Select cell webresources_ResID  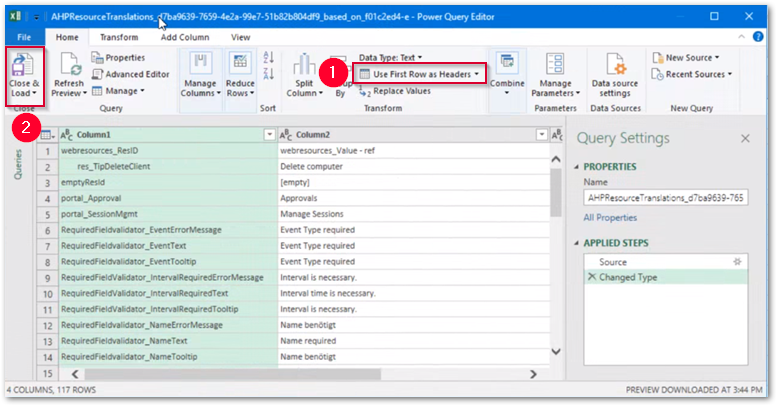(168, 151)
